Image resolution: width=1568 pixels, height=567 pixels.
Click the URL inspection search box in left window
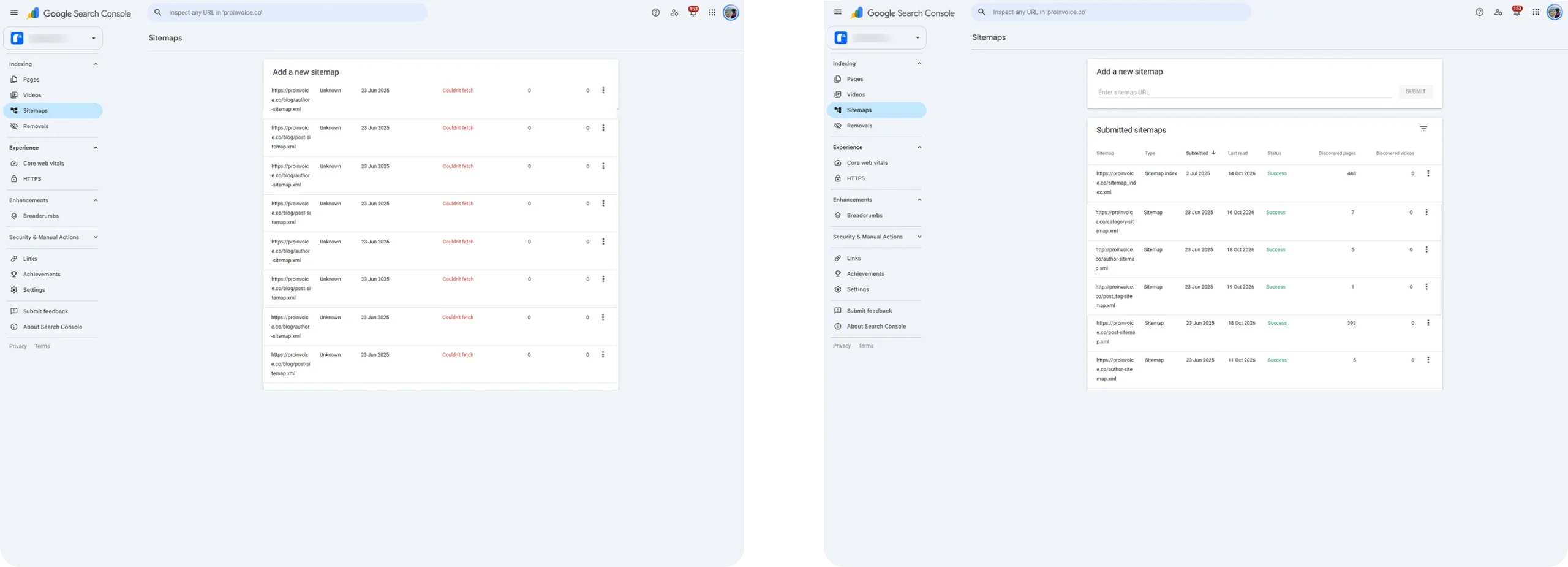click(x=287, y=13)
